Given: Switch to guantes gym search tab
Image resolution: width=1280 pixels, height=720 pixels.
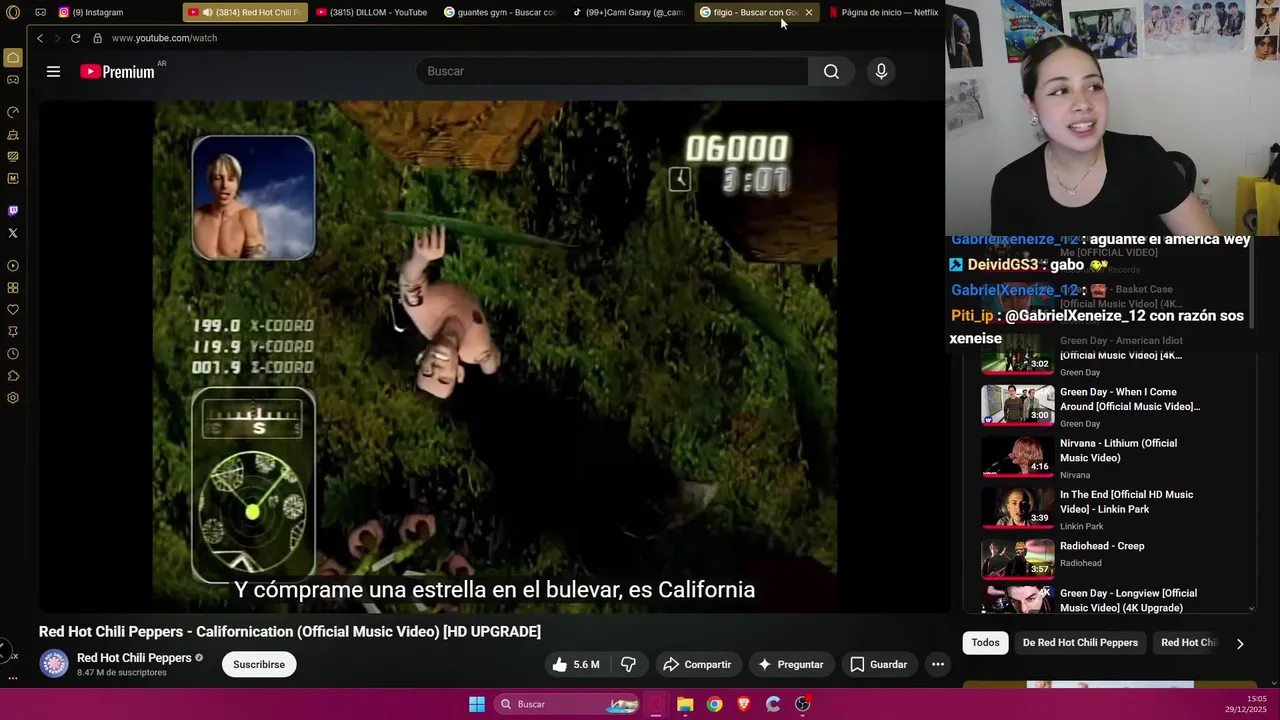Looking at the screenshot, I should click(x=500, y=12).
